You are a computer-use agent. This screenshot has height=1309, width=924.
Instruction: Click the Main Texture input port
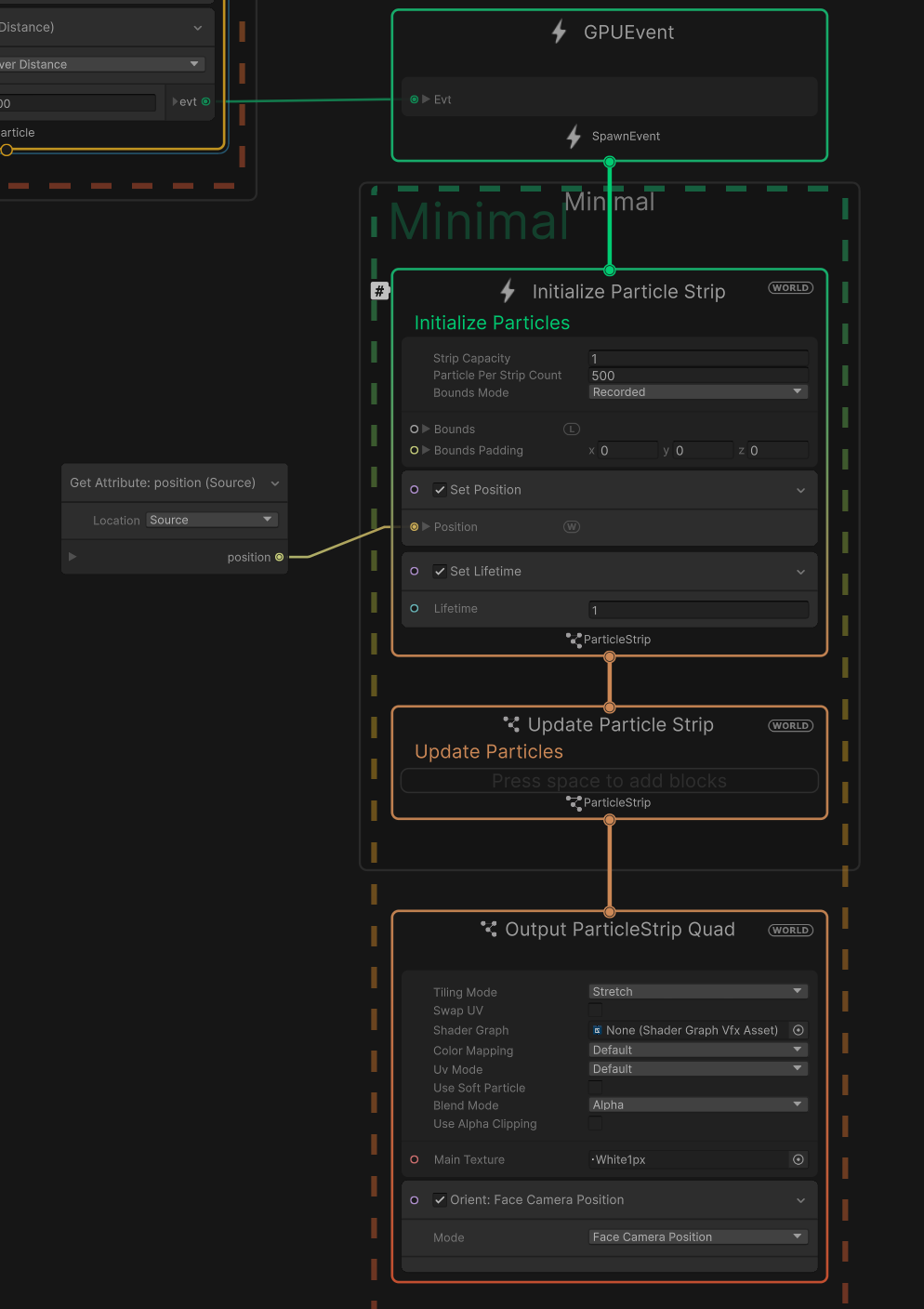[x=415, y=1159]
